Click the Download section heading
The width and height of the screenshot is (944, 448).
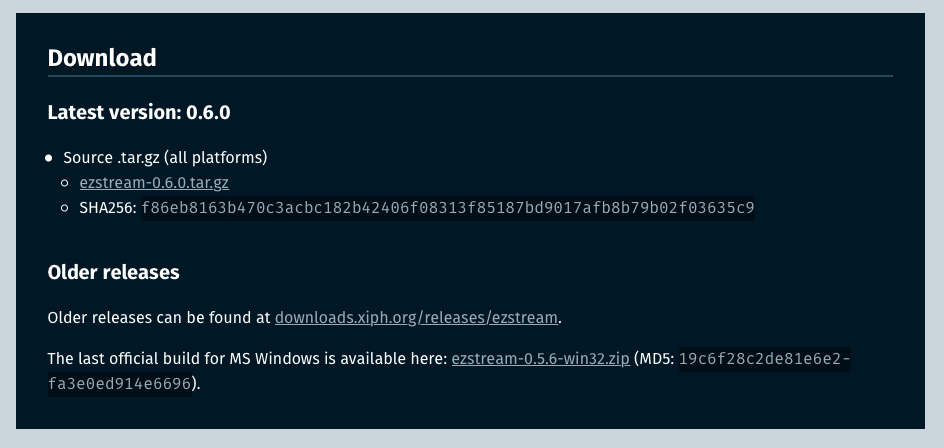coord(102,58)
